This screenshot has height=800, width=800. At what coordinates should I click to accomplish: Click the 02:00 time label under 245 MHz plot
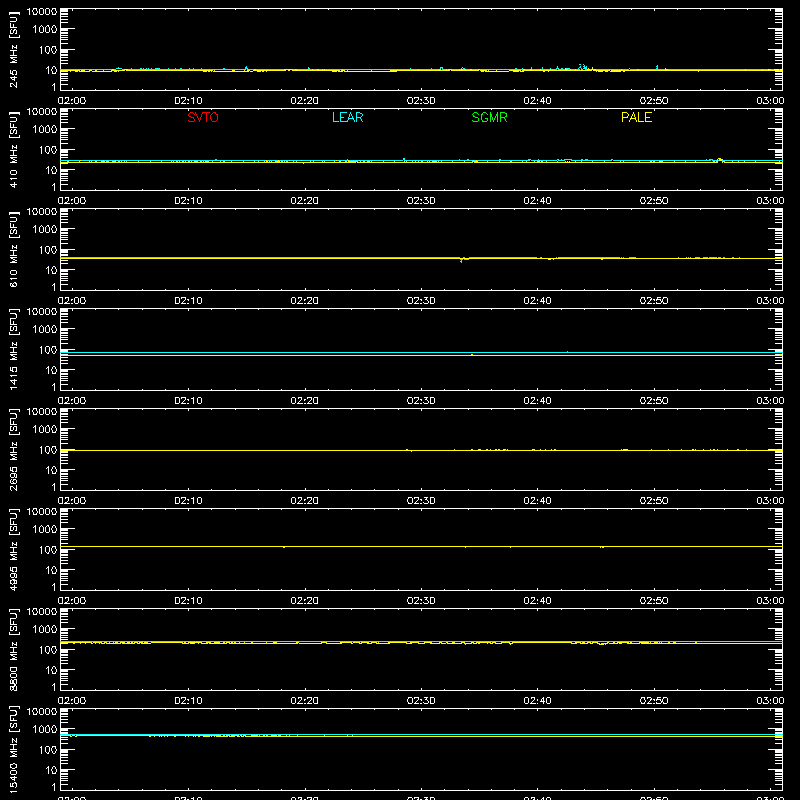(72, 101)
